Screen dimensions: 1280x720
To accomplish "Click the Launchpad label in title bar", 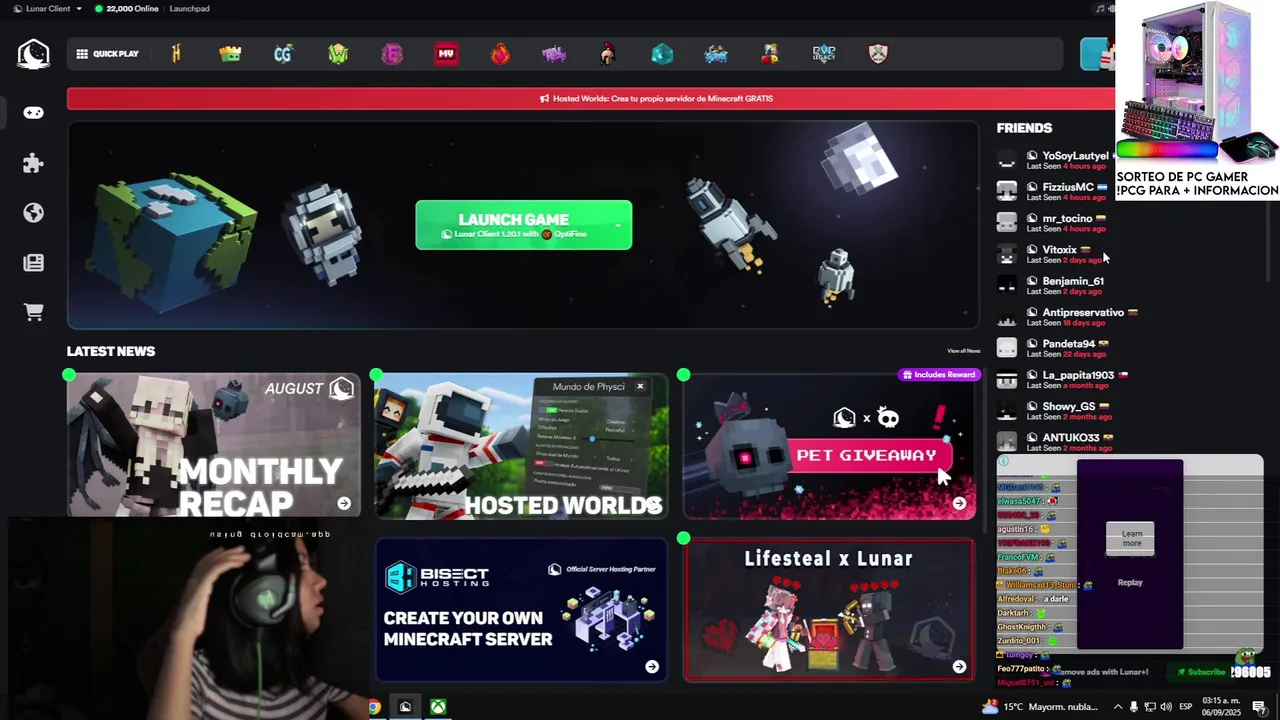I will 190,9.
